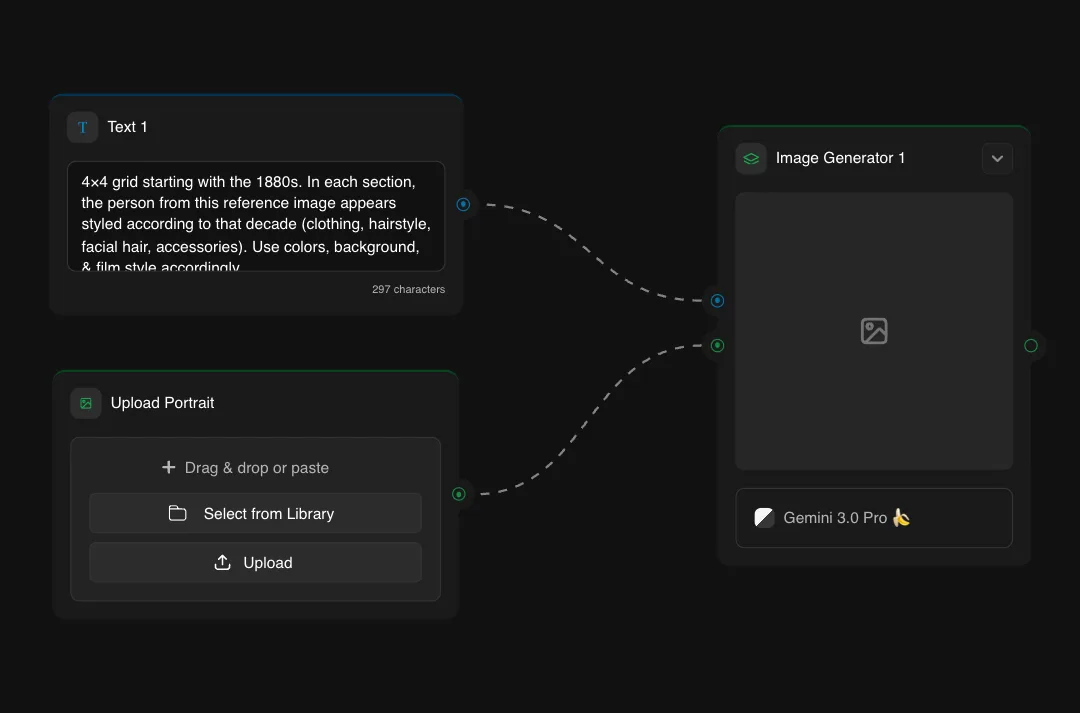The width and height of the screenshot is (1080, 713).
Task: Click the Gemini model logo icon
Action: point(764,518)
